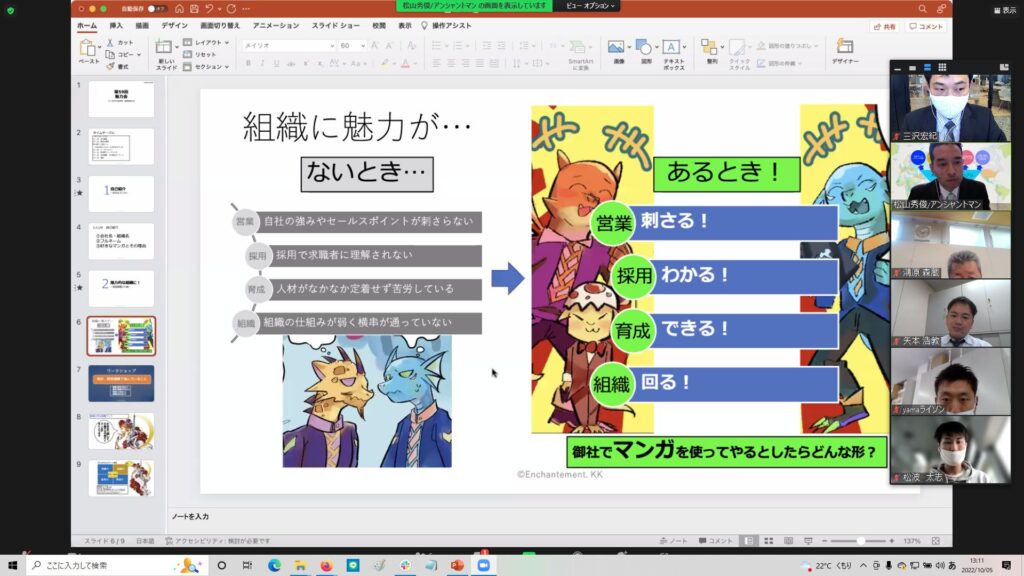
Task: Click the Italic formatting icon
Action: pos(263,63)
